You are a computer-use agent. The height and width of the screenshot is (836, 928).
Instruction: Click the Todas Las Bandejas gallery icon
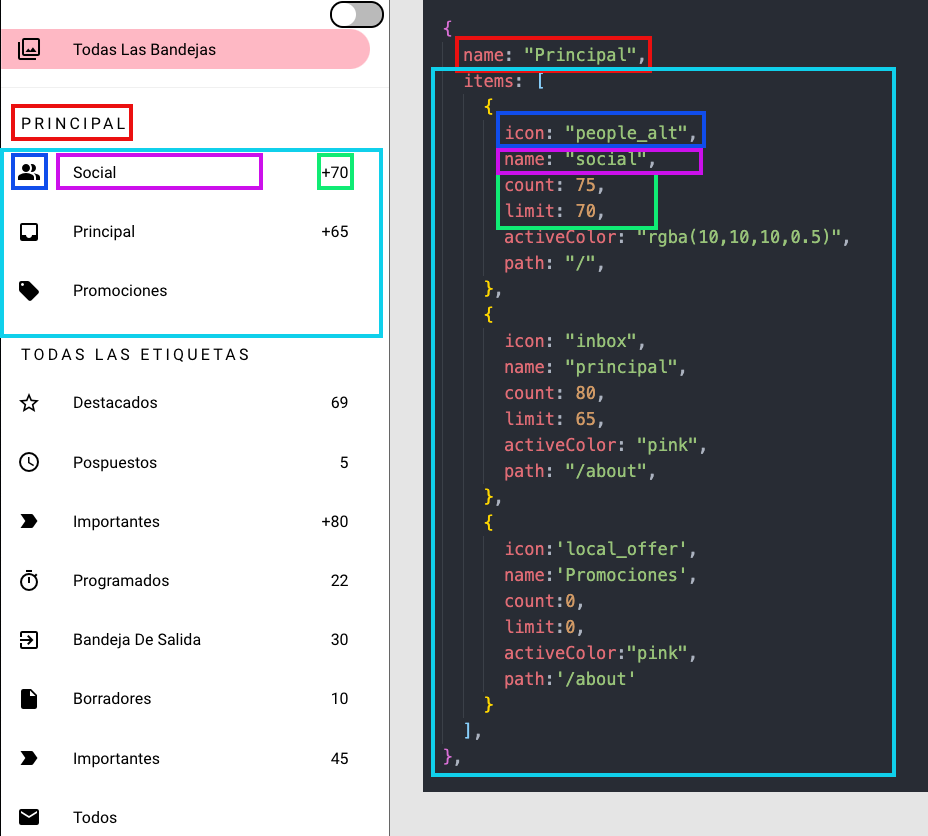29,49
